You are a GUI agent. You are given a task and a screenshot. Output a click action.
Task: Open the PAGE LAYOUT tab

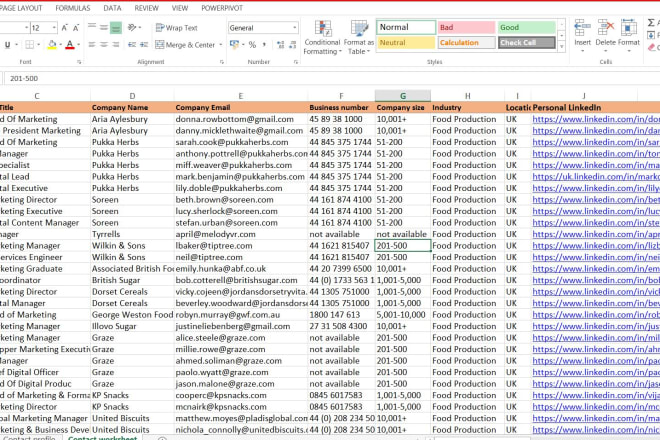[x=21, y=8]
